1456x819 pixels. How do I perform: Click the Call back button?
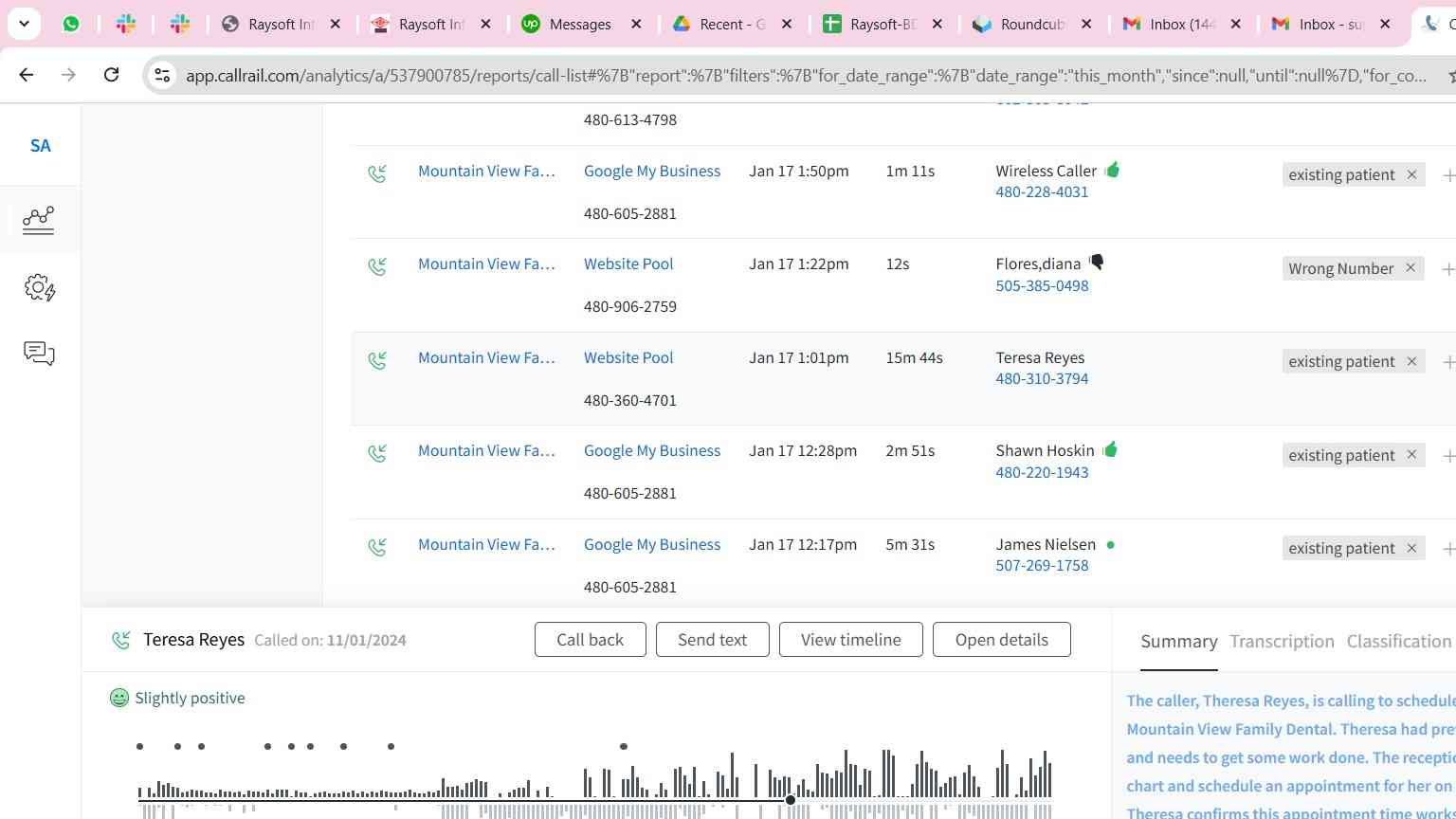(x=590, y=639)
